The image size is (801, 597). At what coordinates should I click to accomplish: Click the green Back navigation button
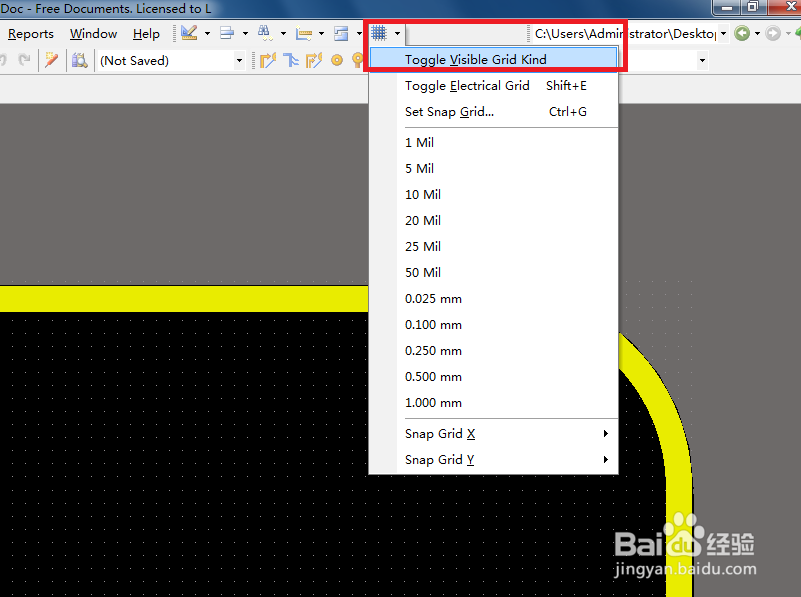742,34
